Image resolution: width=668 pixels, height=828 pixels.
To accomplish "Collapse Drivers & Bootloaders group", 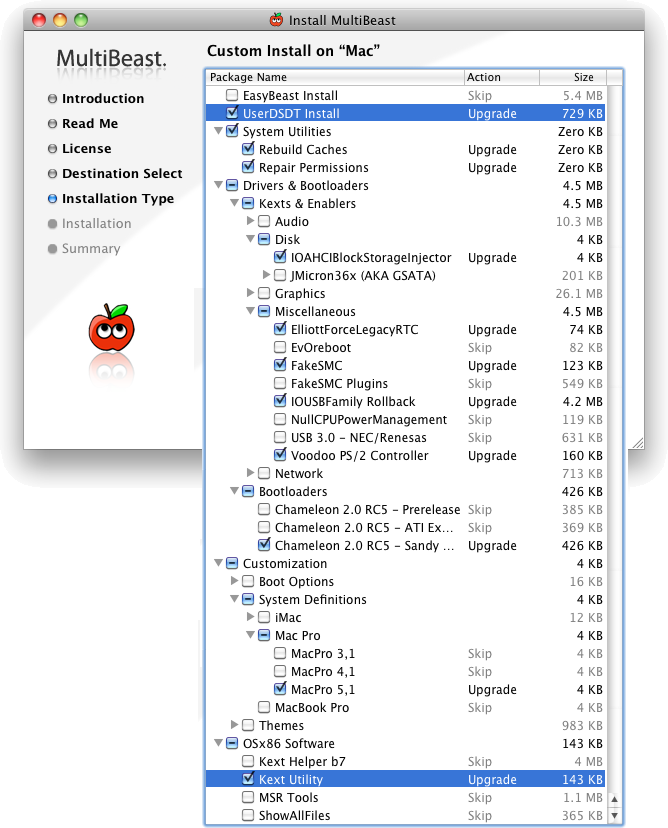I will pyautogui.click(x=218, y=185).
